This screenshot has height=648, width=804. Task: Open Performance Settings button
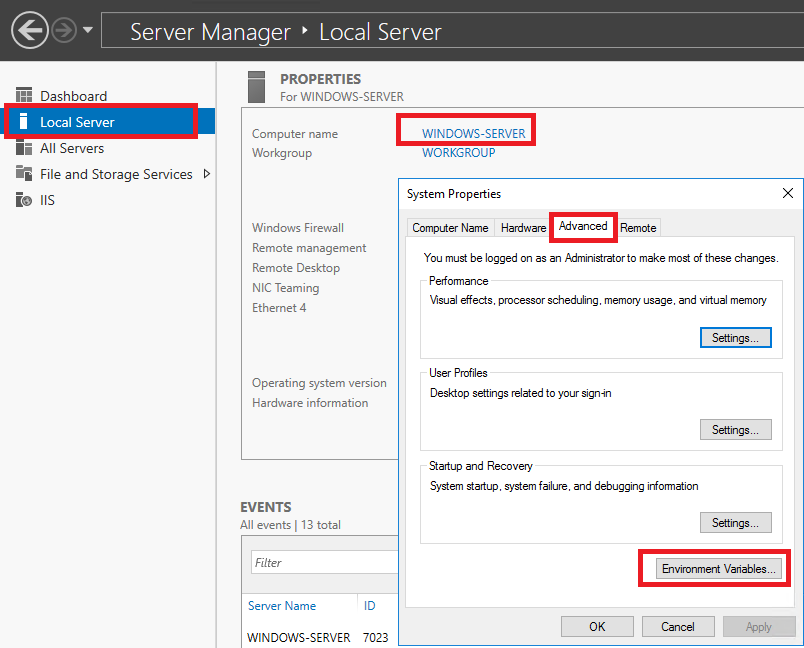(x=735, y=338)
